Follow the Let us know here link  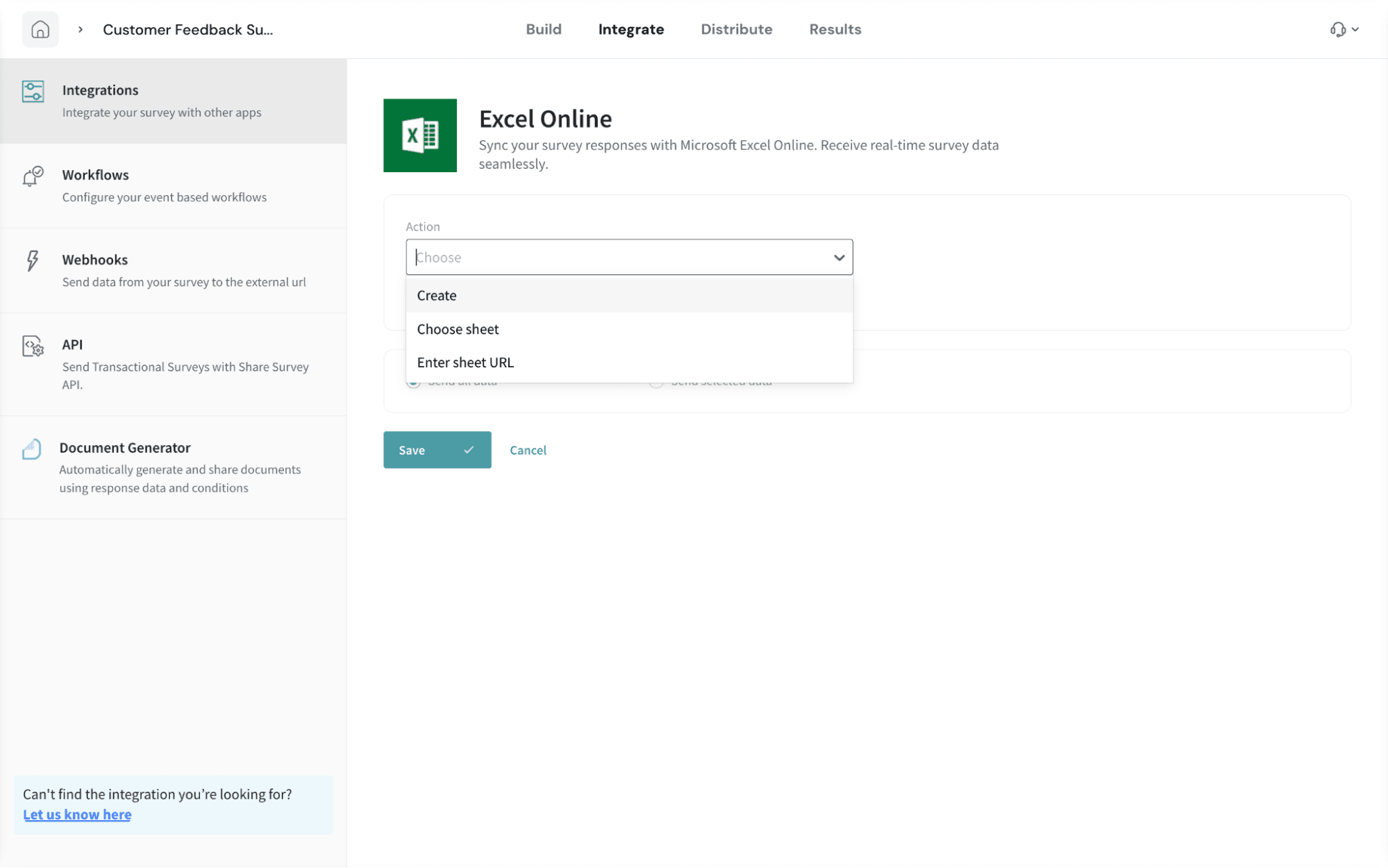[77, 815]
